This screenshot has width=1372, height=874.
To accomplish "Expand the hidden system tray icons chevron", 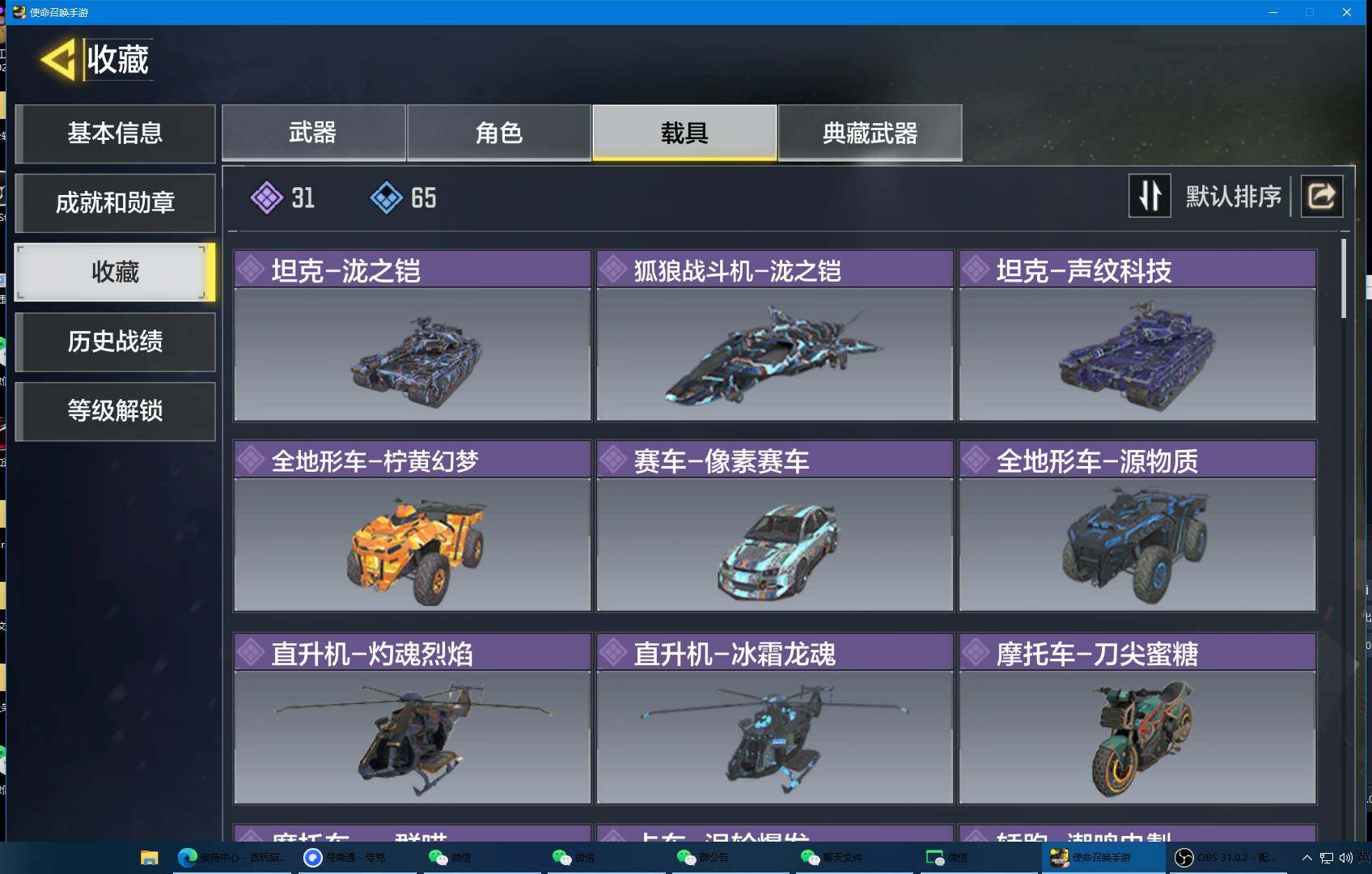I will (x=1306, y=858).
